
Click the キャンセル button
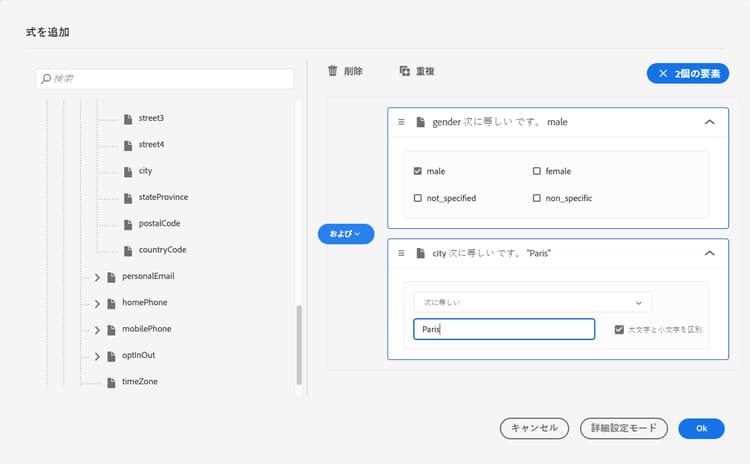(534, 428)
